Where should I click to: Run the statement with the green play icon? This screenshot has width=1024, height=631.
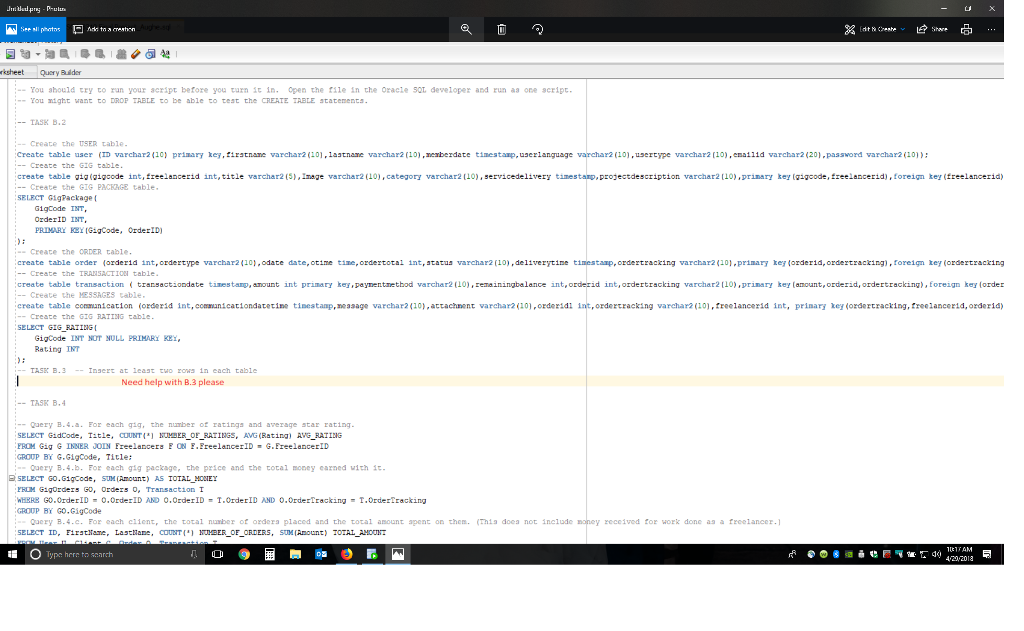pyautogui.click(x=10, y=53)
